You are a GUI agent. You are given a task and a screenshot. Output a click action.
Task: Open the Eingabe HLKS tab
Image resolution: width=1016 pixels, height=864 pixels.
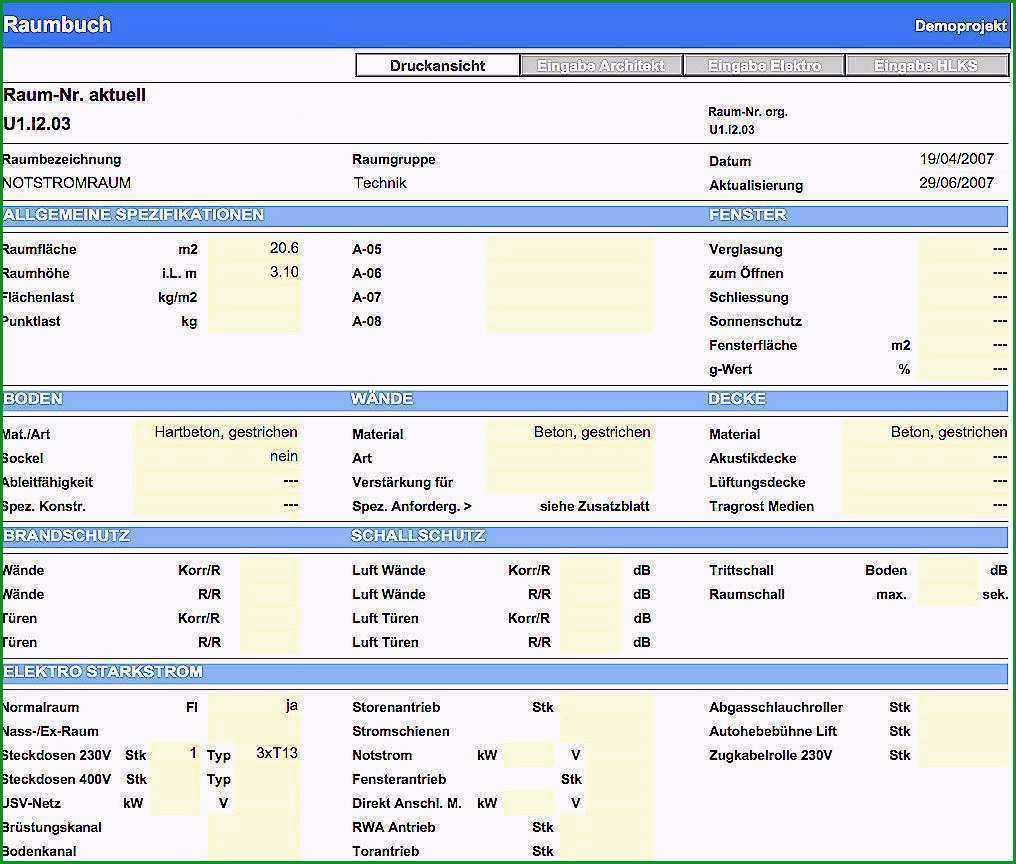pos(927,65)
